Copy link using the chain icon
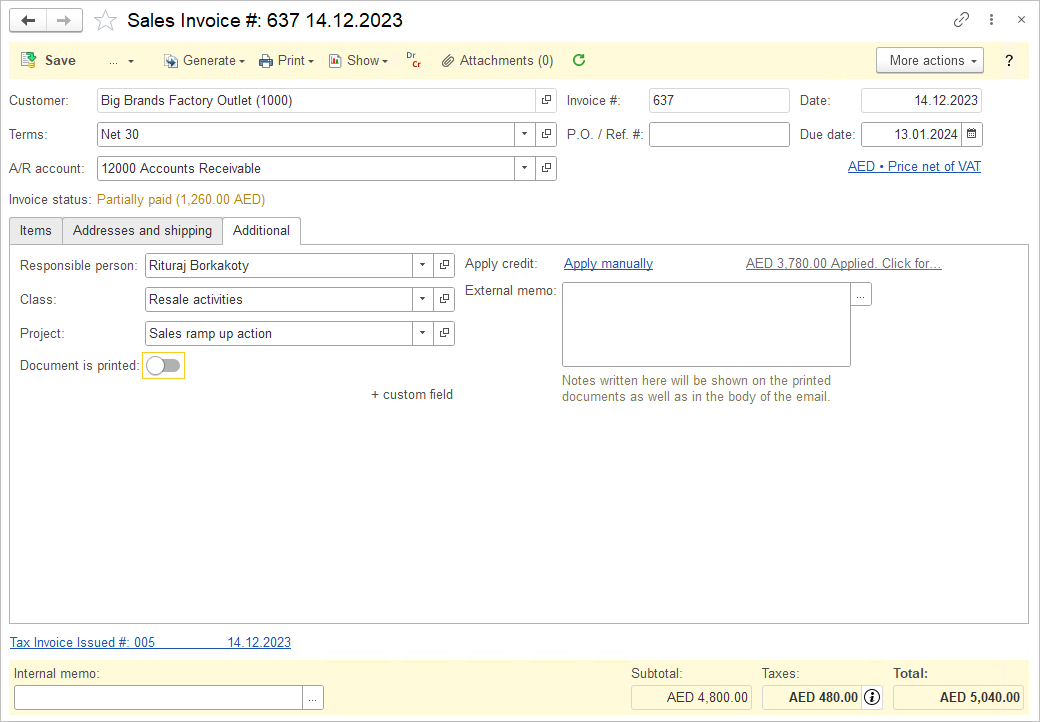The width and height of the screenshot is (1040, 722). 961,20
